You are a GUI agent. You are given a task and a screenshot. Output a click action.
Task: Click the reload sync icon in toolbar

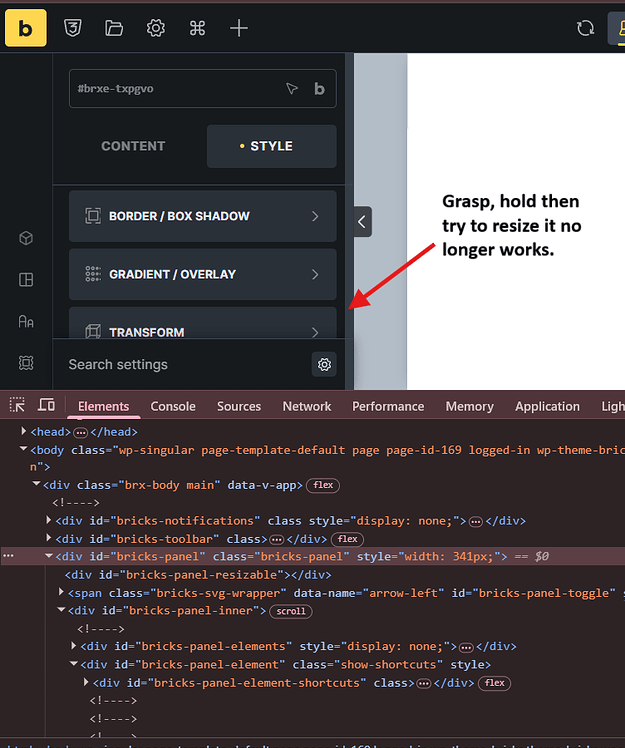click(x=585, y=28)
